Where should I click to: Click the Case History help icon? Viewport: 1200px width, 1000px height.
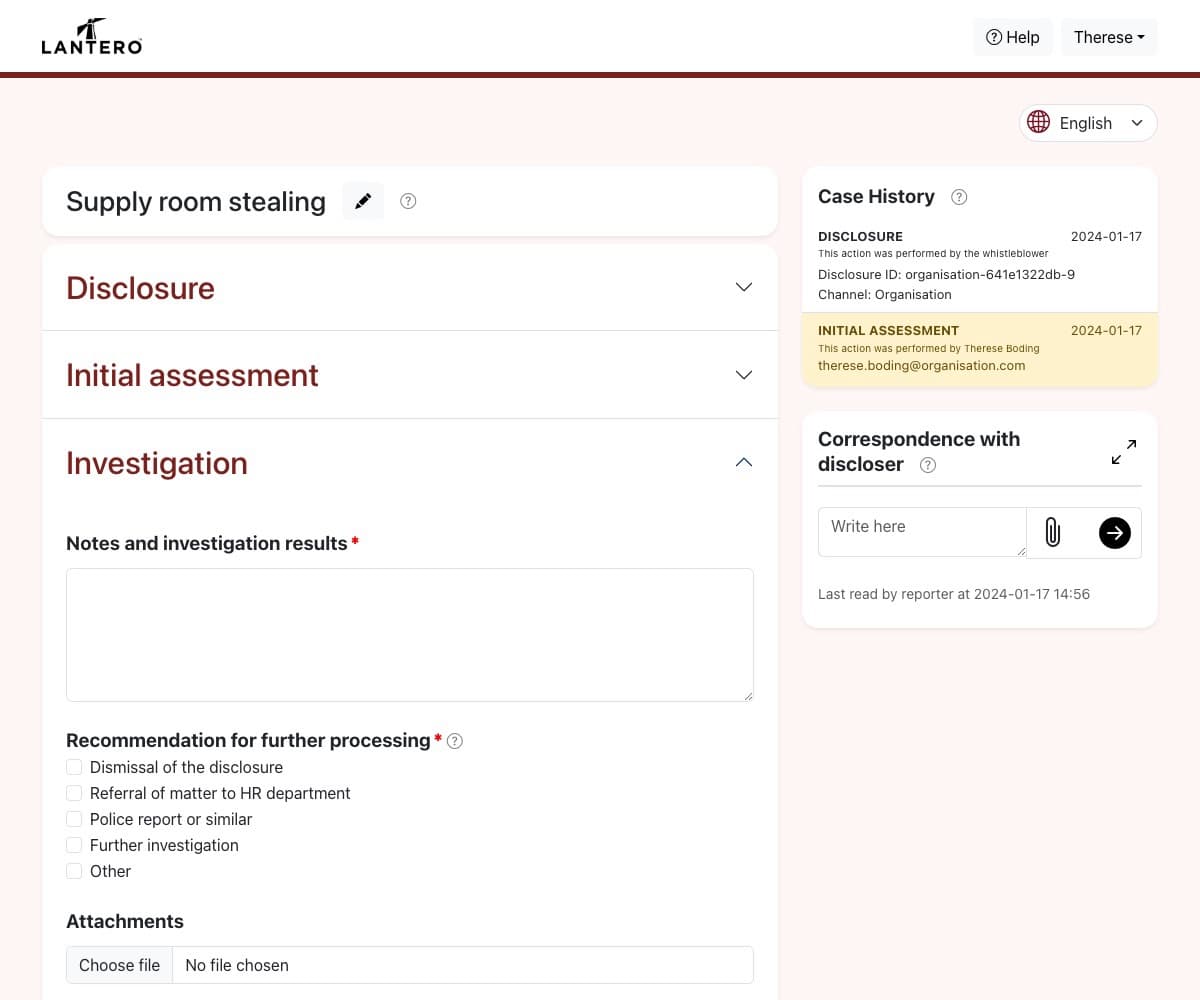click(958, 197)
